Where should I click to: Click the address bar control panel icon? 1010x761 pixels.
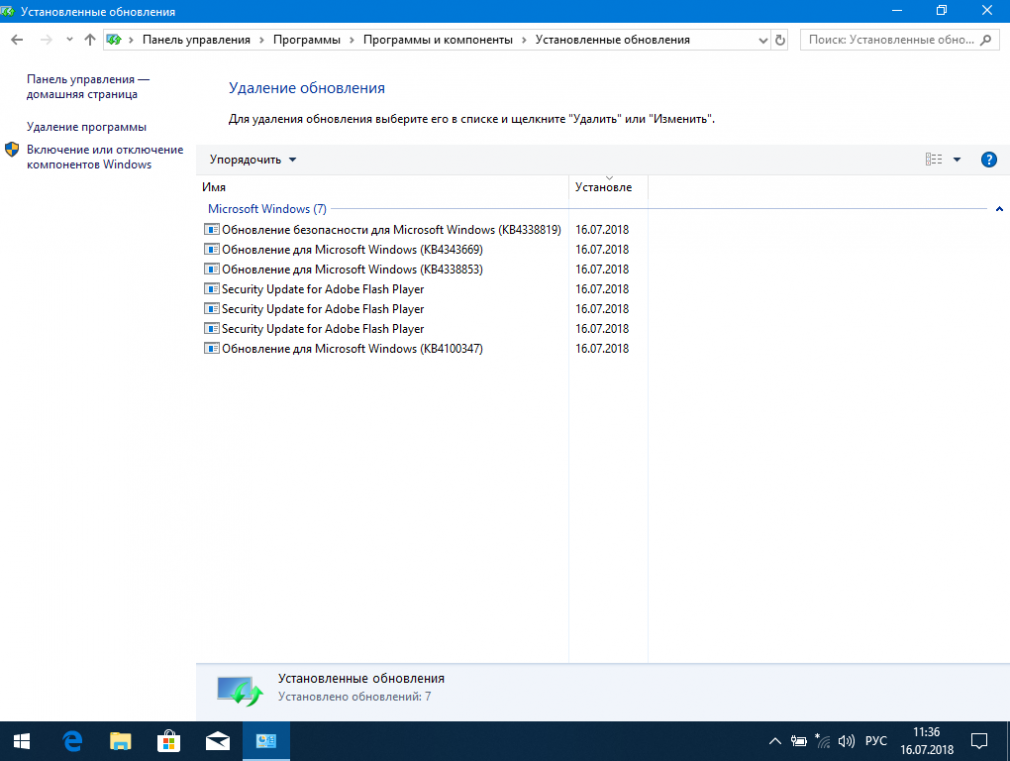click(114, 40)
